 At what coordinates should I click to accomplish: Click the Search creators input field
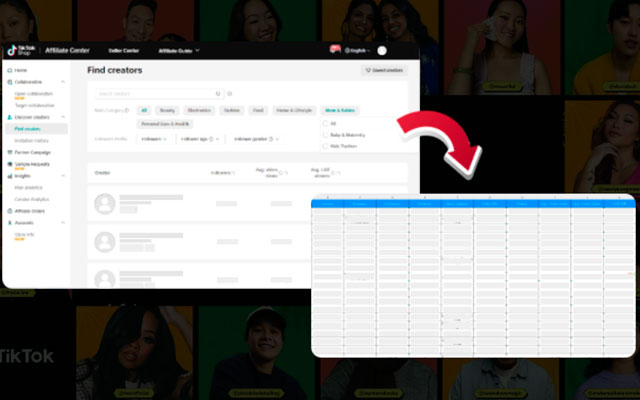pos(159,94)
